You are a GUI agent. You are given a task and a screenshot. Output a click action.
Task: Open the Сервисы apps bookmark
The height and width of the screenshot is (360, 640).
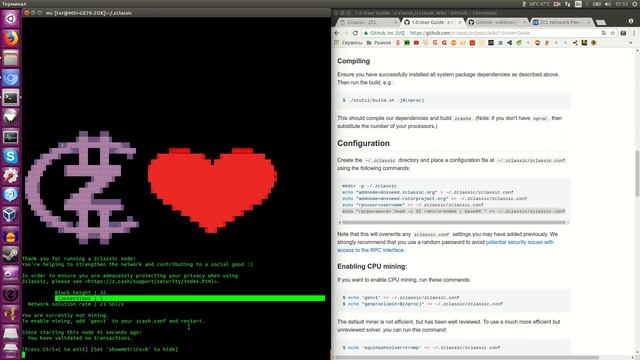pos(348,43)
